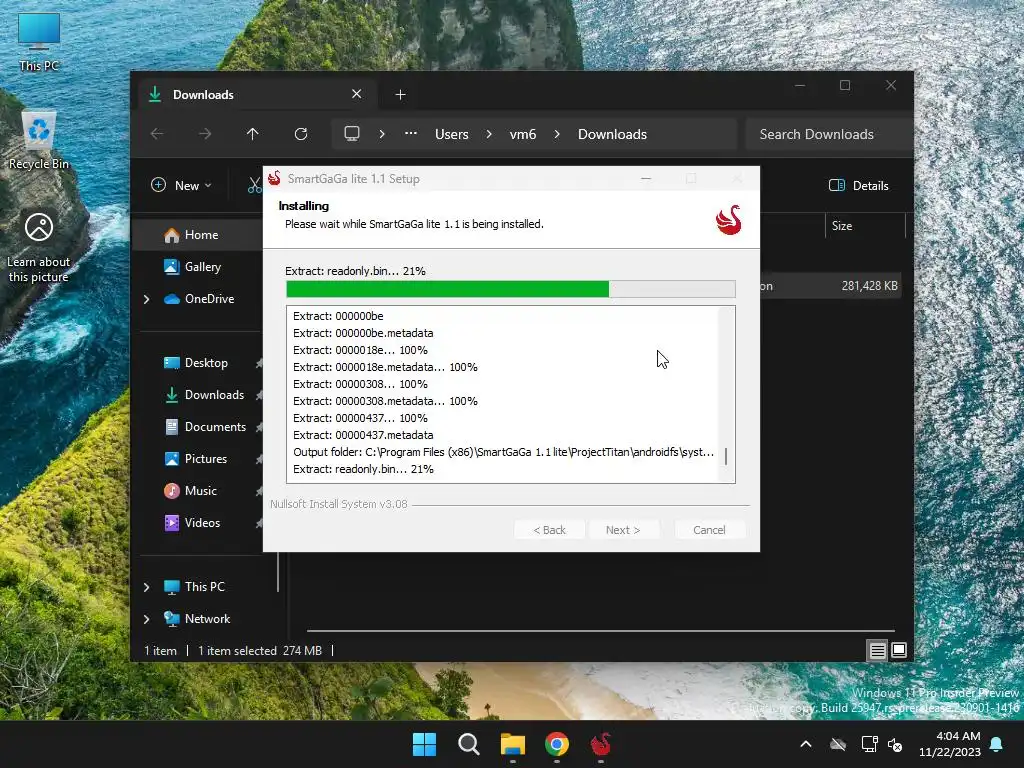Show the Details pane
The width and height of the screenshot is (1024, 768).
(x=859, y=185)
